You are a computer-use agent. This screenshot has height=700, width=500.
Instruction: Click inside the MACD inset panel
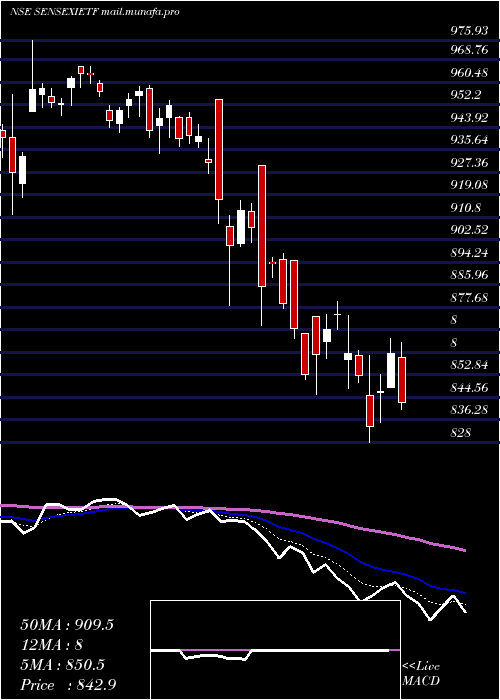point(275,650)
